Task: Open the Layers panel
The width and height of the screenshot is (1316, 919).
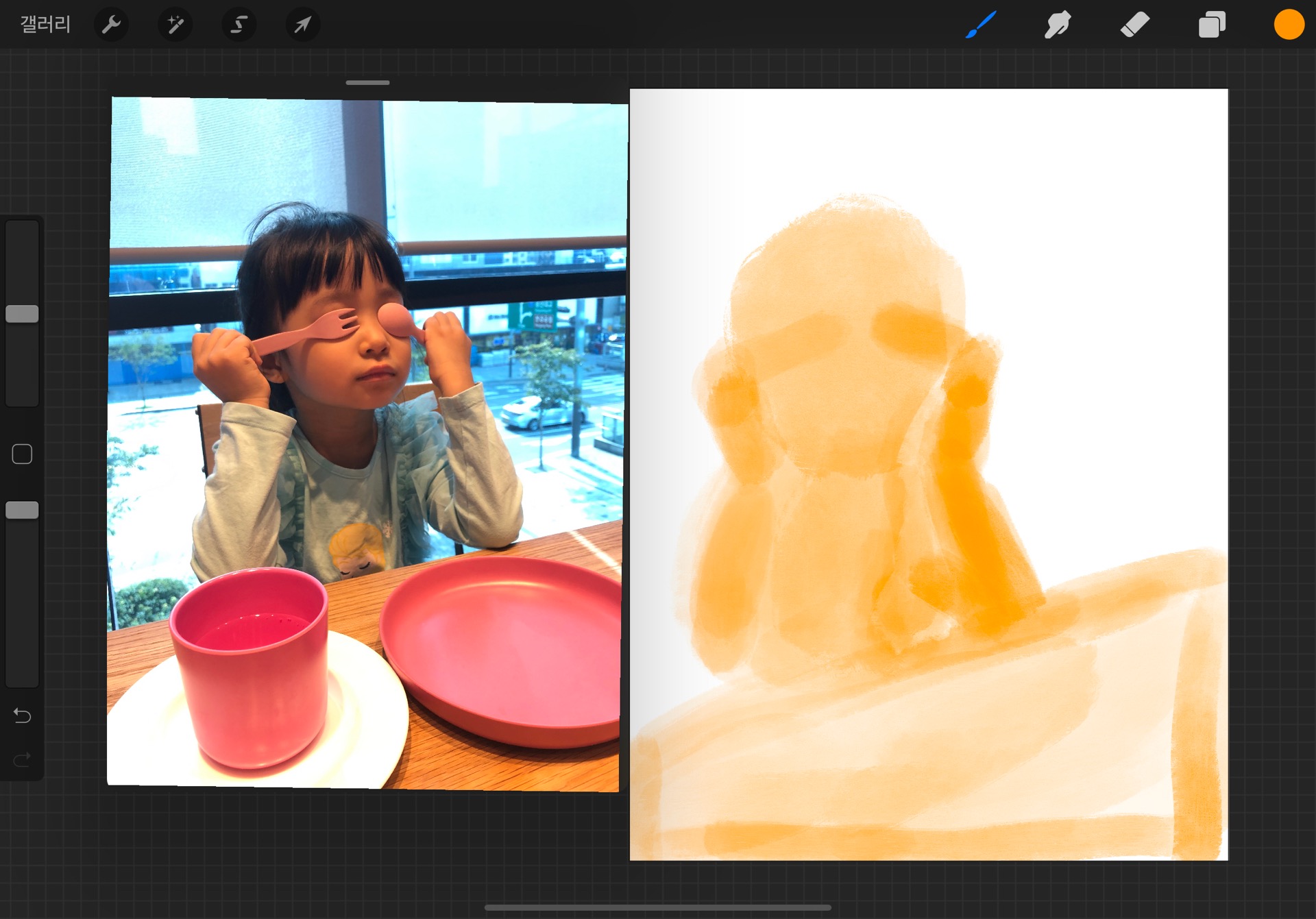Action: [1212, 25]
